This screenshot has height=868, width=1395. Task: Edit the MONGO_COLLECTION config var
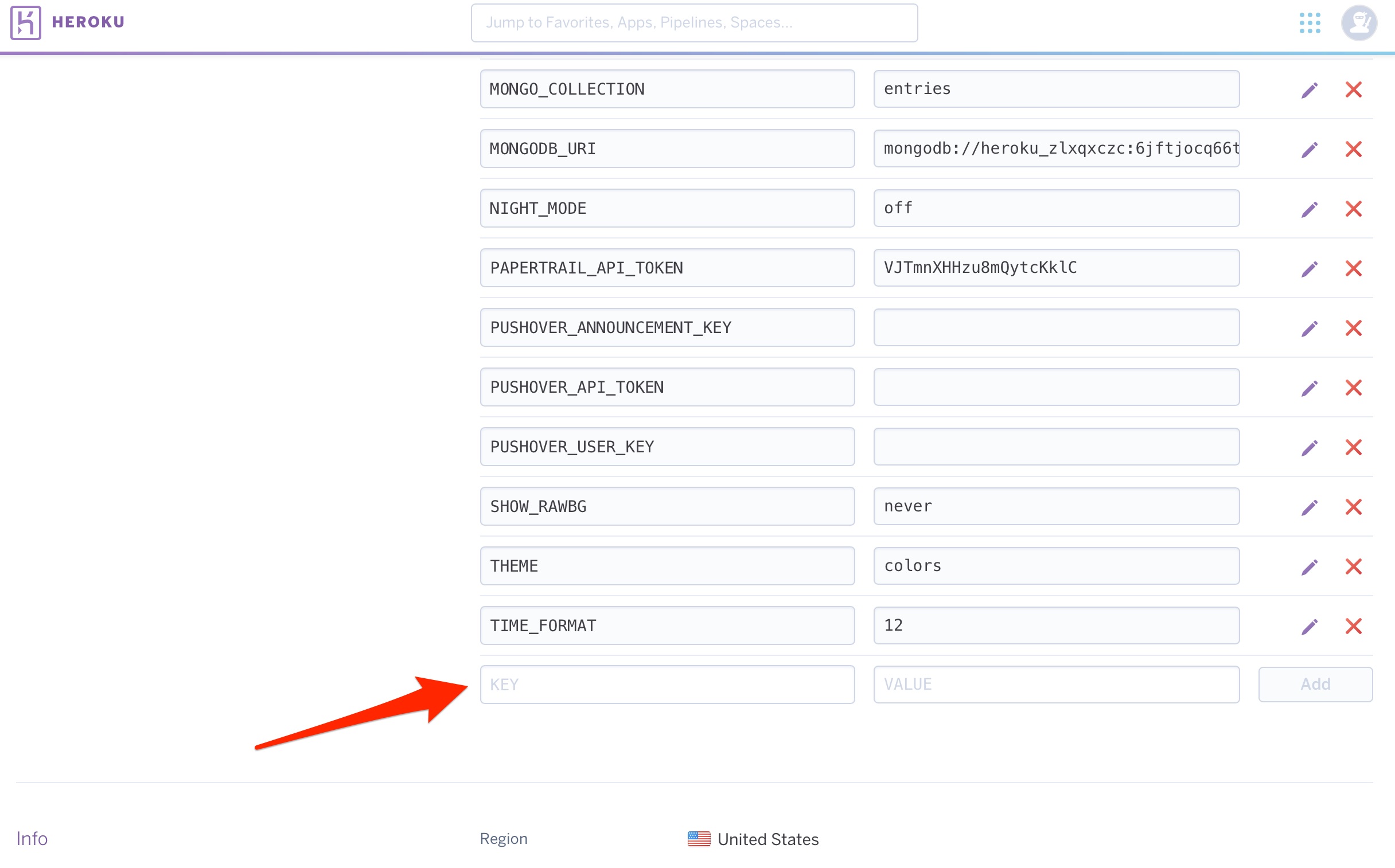click(x=1309, y=89)
